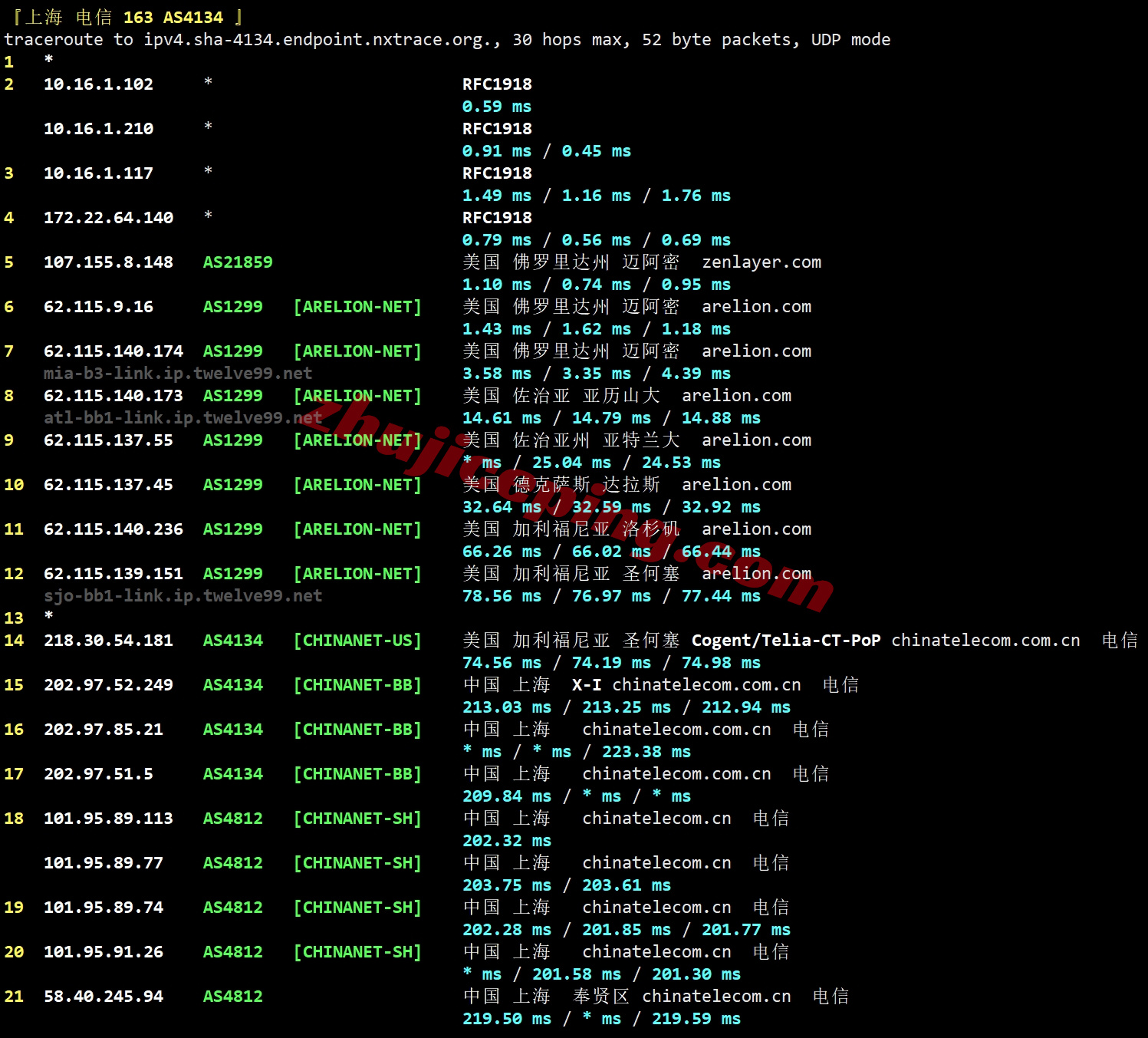
Task: Select IP address 202.97.85.21
Action: pos(104,730)
